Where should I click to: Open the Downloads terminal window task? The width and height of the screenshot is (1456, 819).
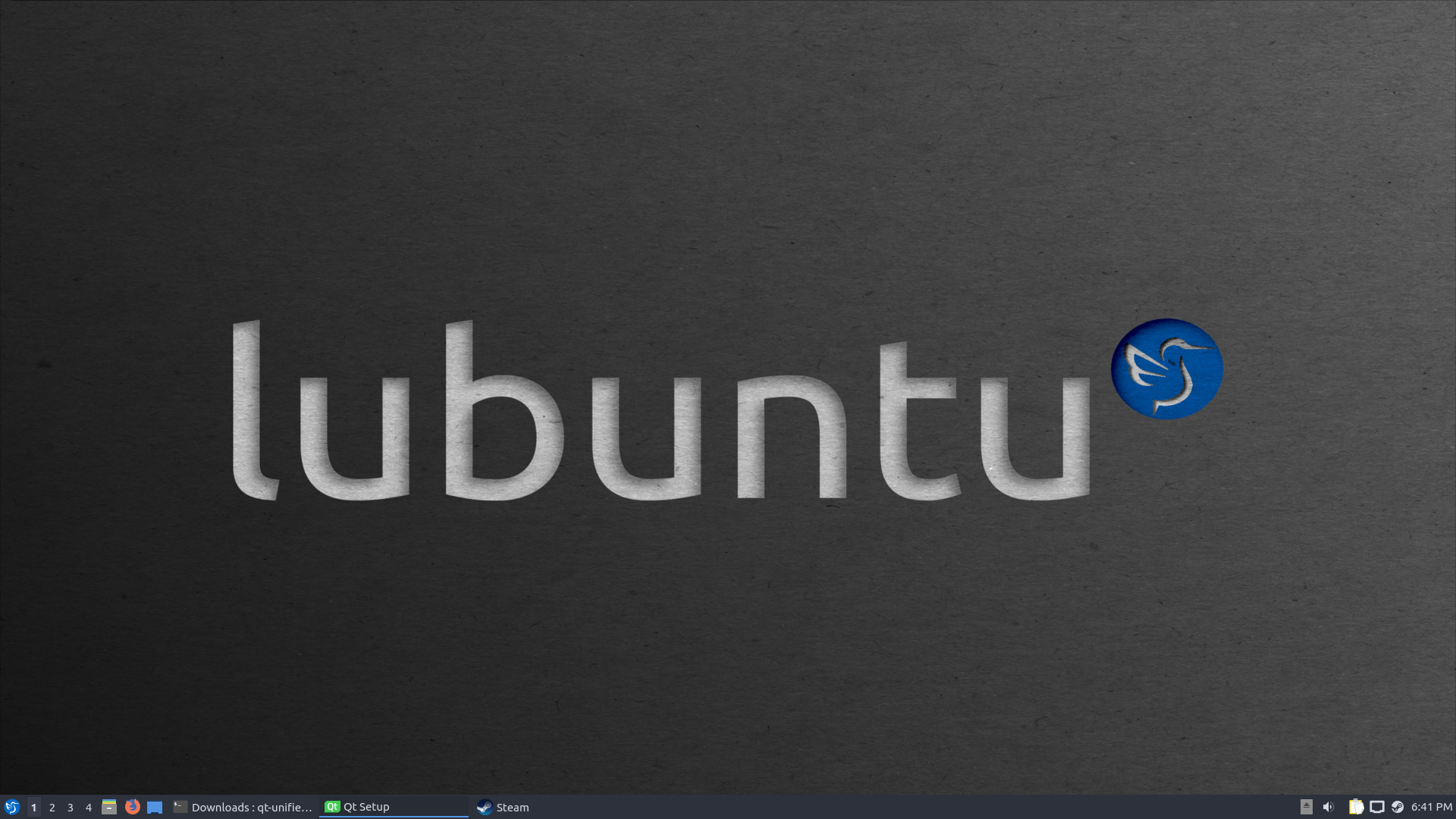tap(243, 807)
